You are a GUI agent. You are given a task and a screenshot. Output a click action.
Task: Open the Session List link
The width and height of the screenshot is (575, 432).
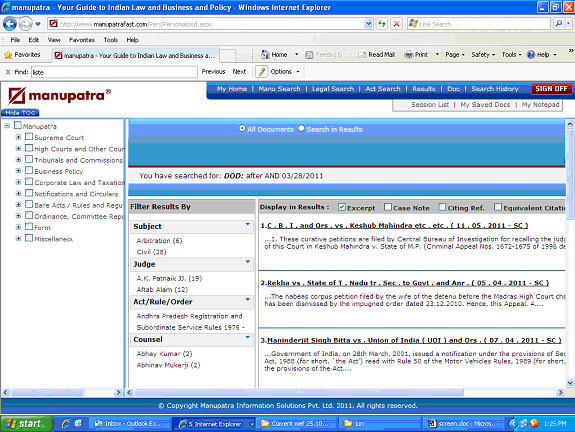click(430, 105)
